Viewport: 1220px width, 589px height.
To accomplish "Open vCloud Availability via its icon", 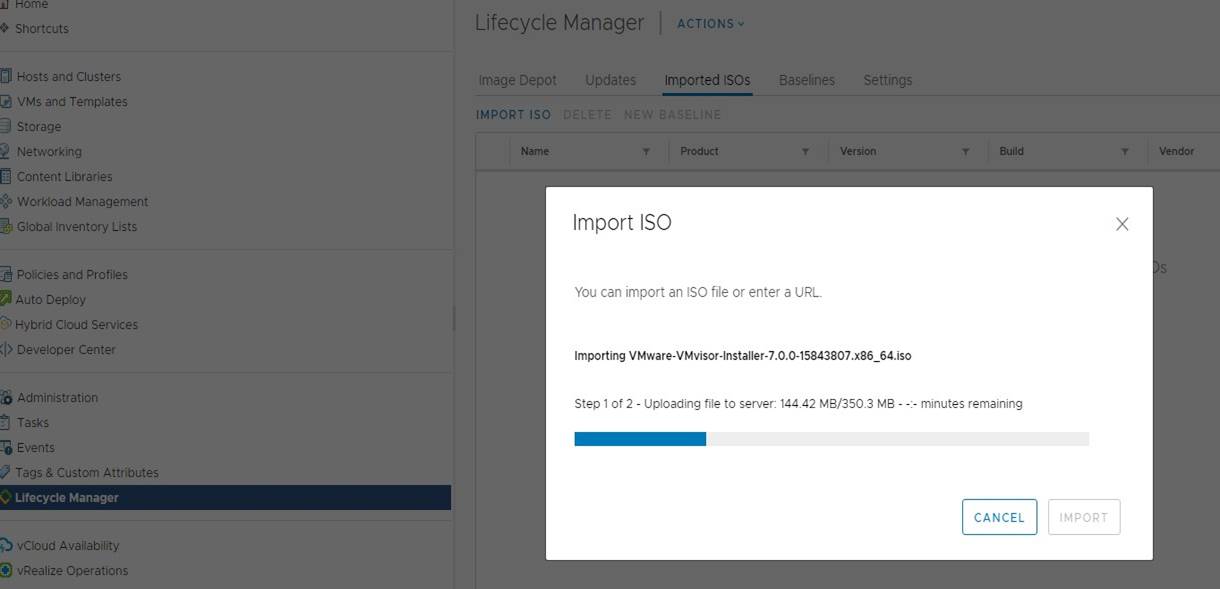I will (6, 545).
